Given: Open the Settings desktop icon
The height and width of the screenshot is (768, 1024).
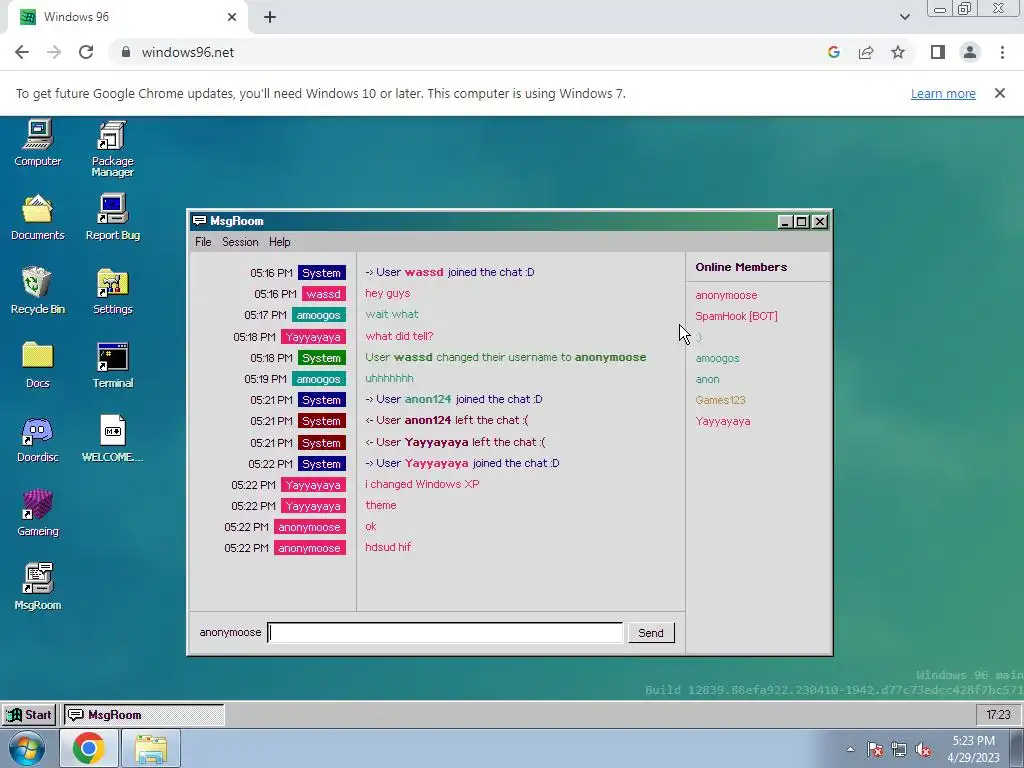Looking at the screenshot, I should [112, 291].
